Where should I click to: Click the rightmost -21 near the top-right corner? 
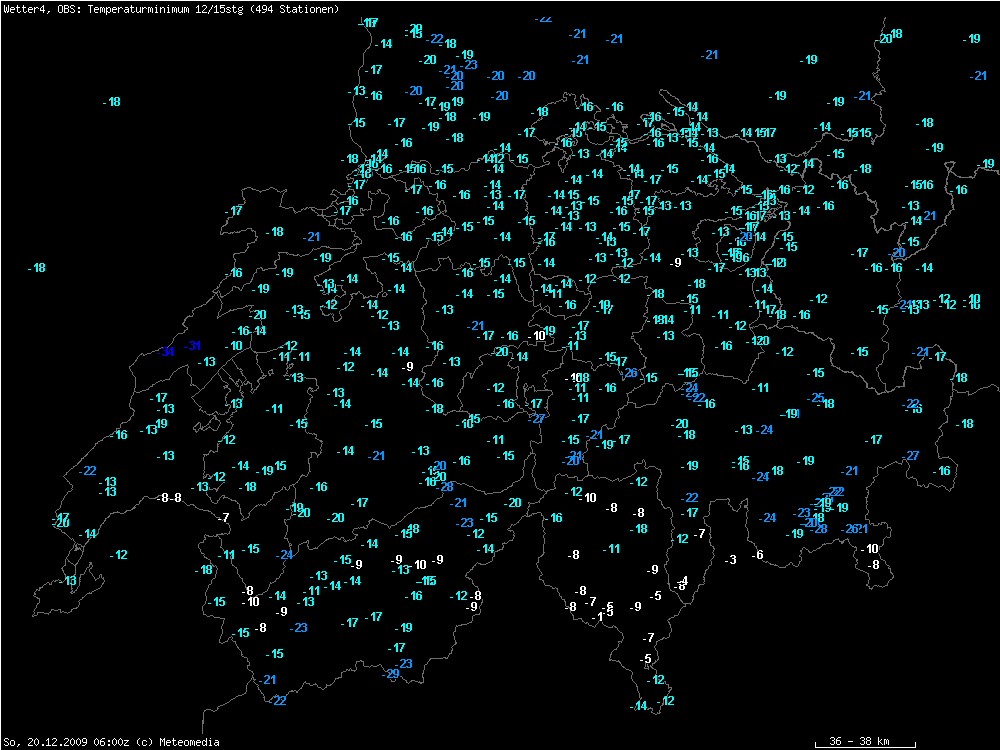click(978, 76)
